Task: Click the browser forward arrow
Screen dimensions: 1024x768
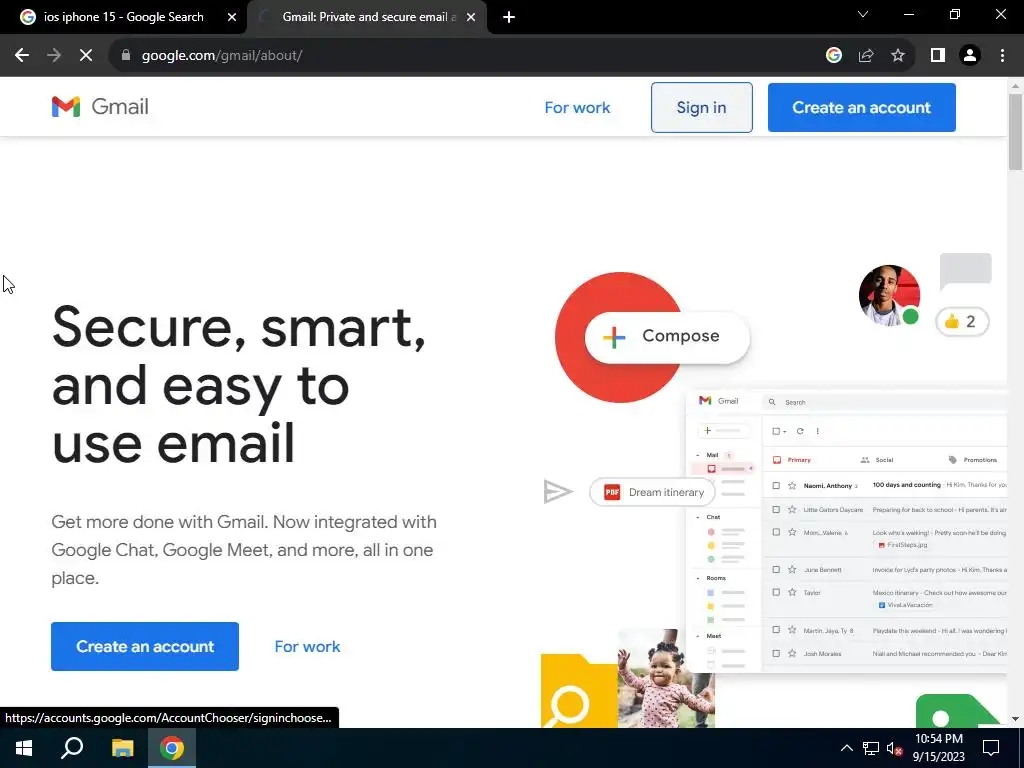Action: (54, 56)
